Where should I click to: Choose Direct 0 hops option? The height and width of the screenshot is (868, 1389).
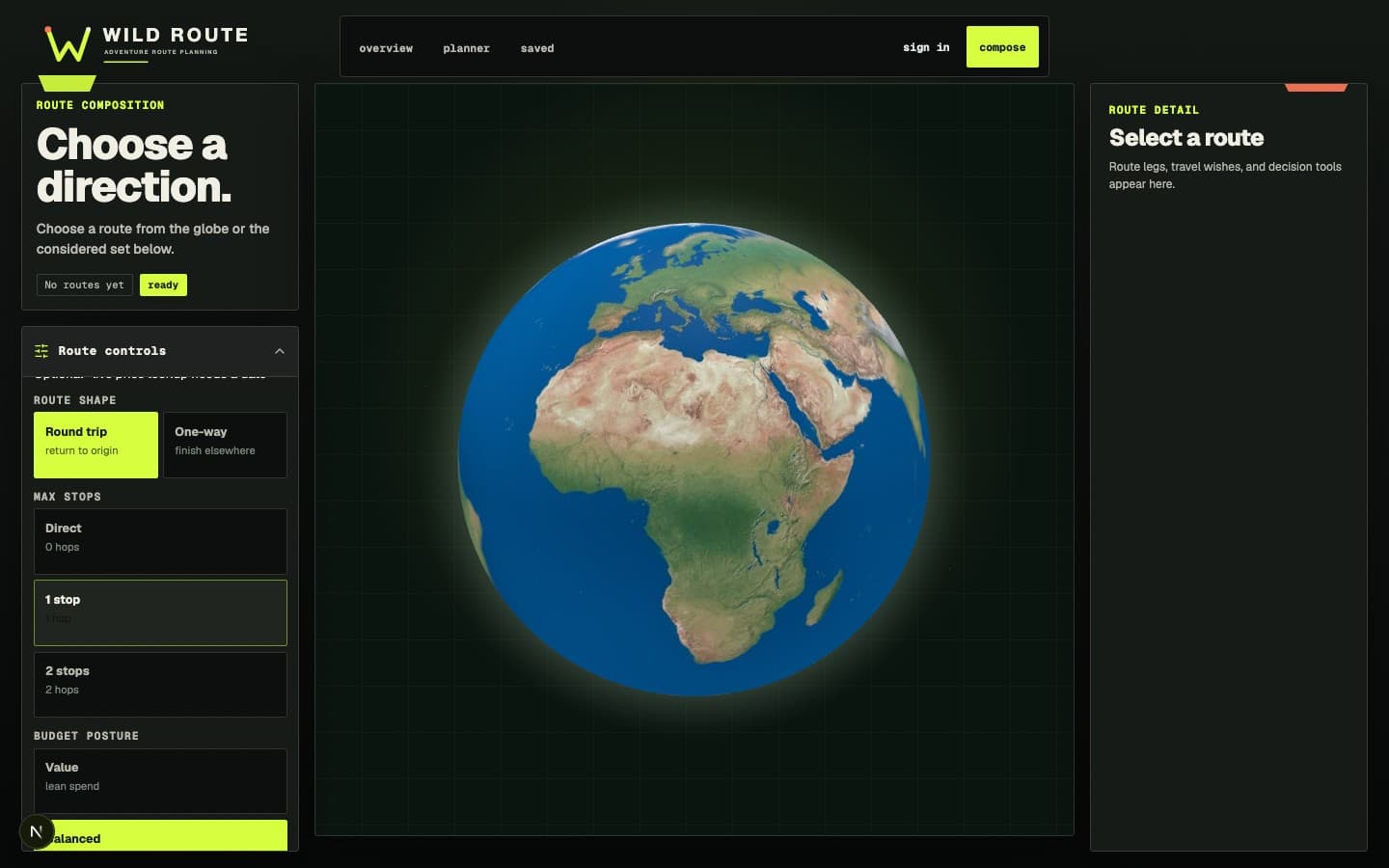point(160,541)
